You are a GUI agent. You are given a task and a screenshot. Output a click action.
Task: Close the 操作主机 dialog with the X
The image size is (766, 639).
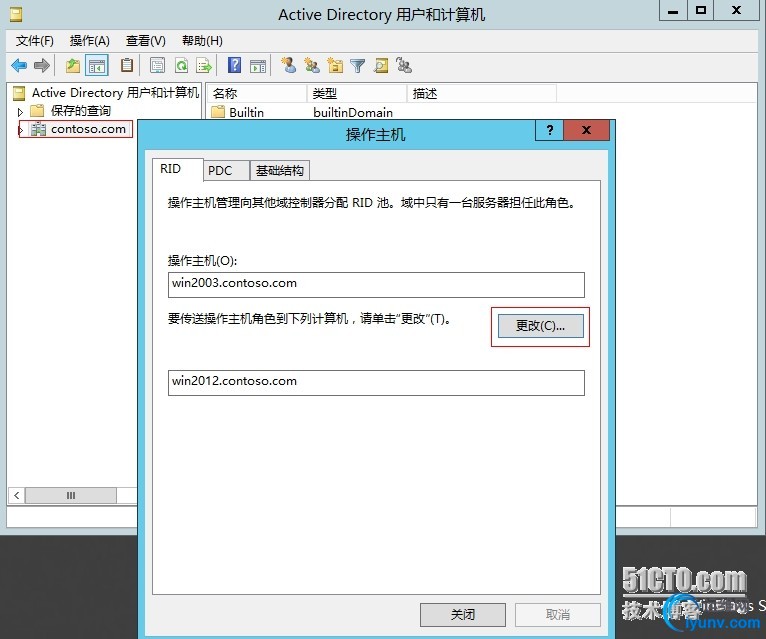[586, 130]
